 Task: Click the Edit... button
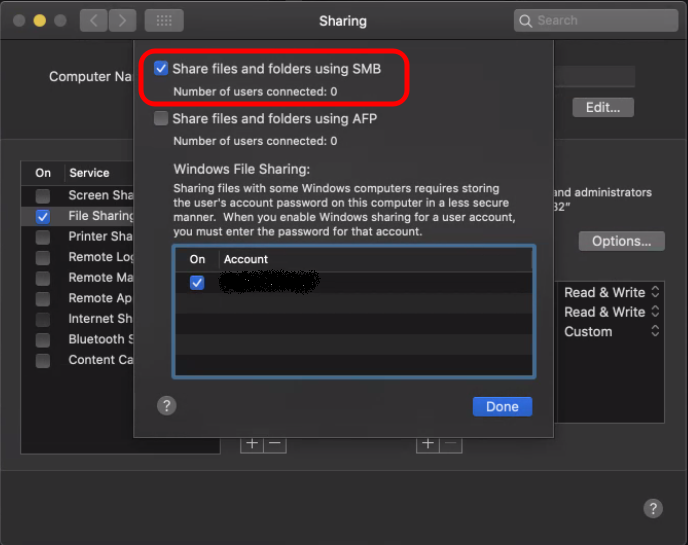point(603,107)
